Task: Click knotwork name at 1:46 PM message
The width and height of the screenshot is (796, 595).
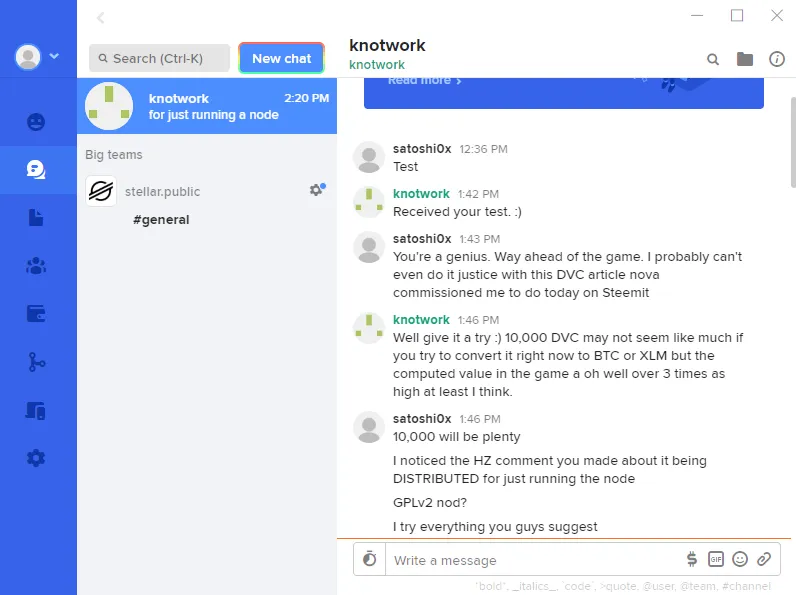Action: pos(421,320)
